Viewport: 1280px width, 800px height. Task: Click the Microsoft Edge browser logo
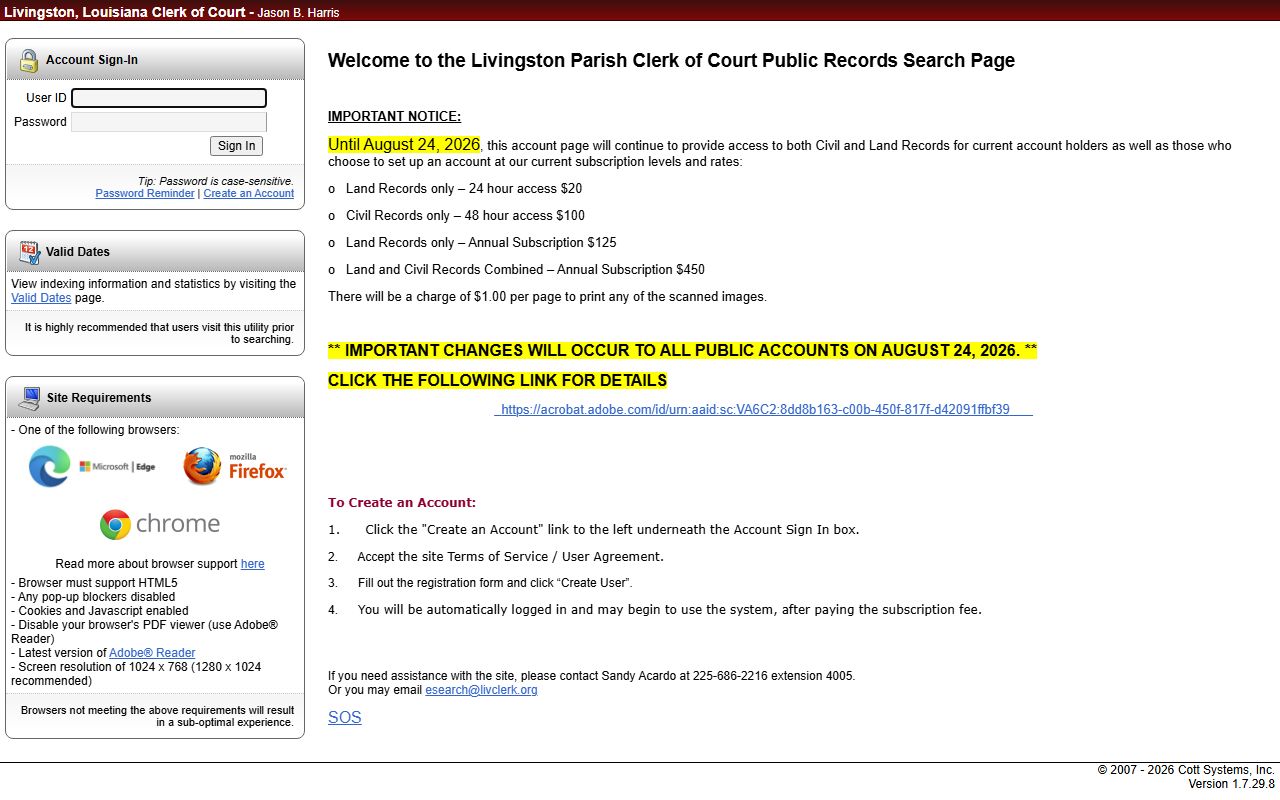tap(92, 467)
